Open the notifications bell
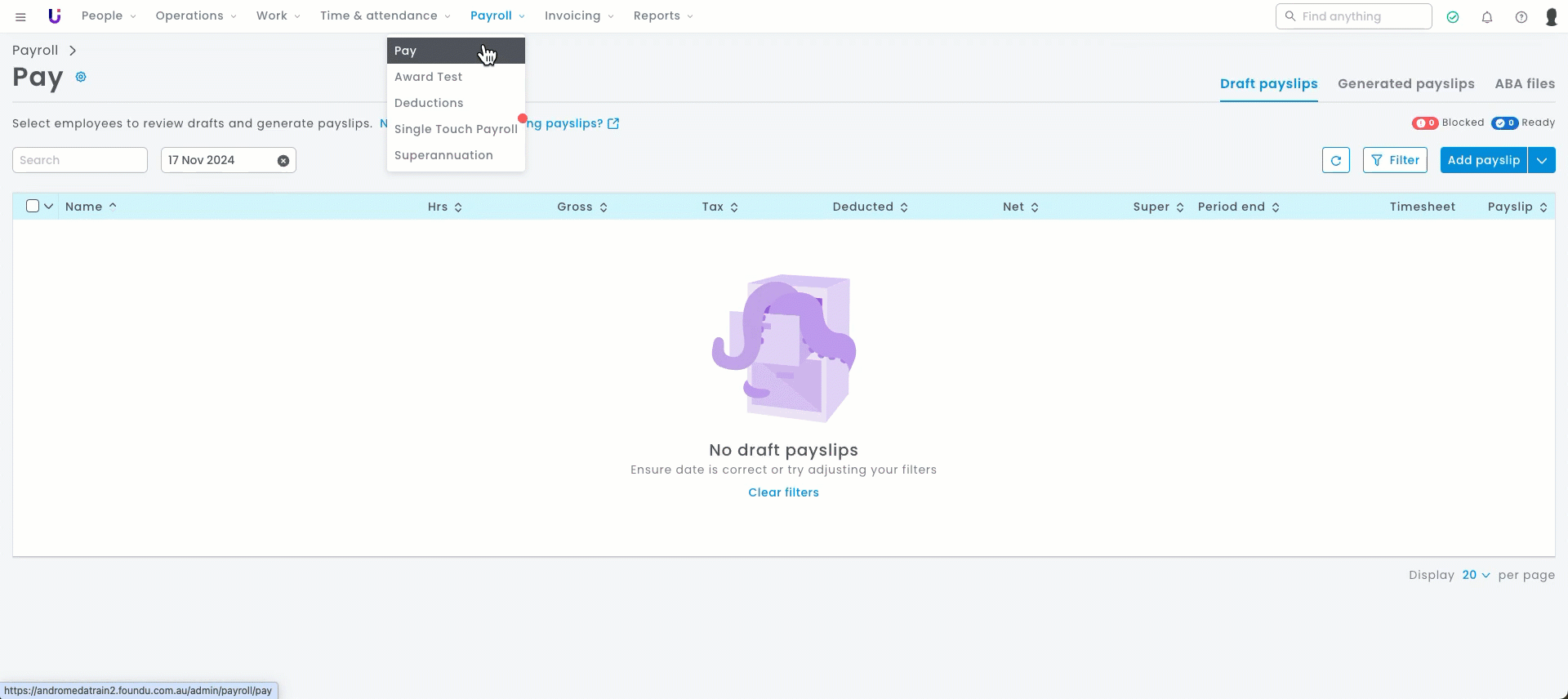The image size is (1568, 699). point(1487,17)
